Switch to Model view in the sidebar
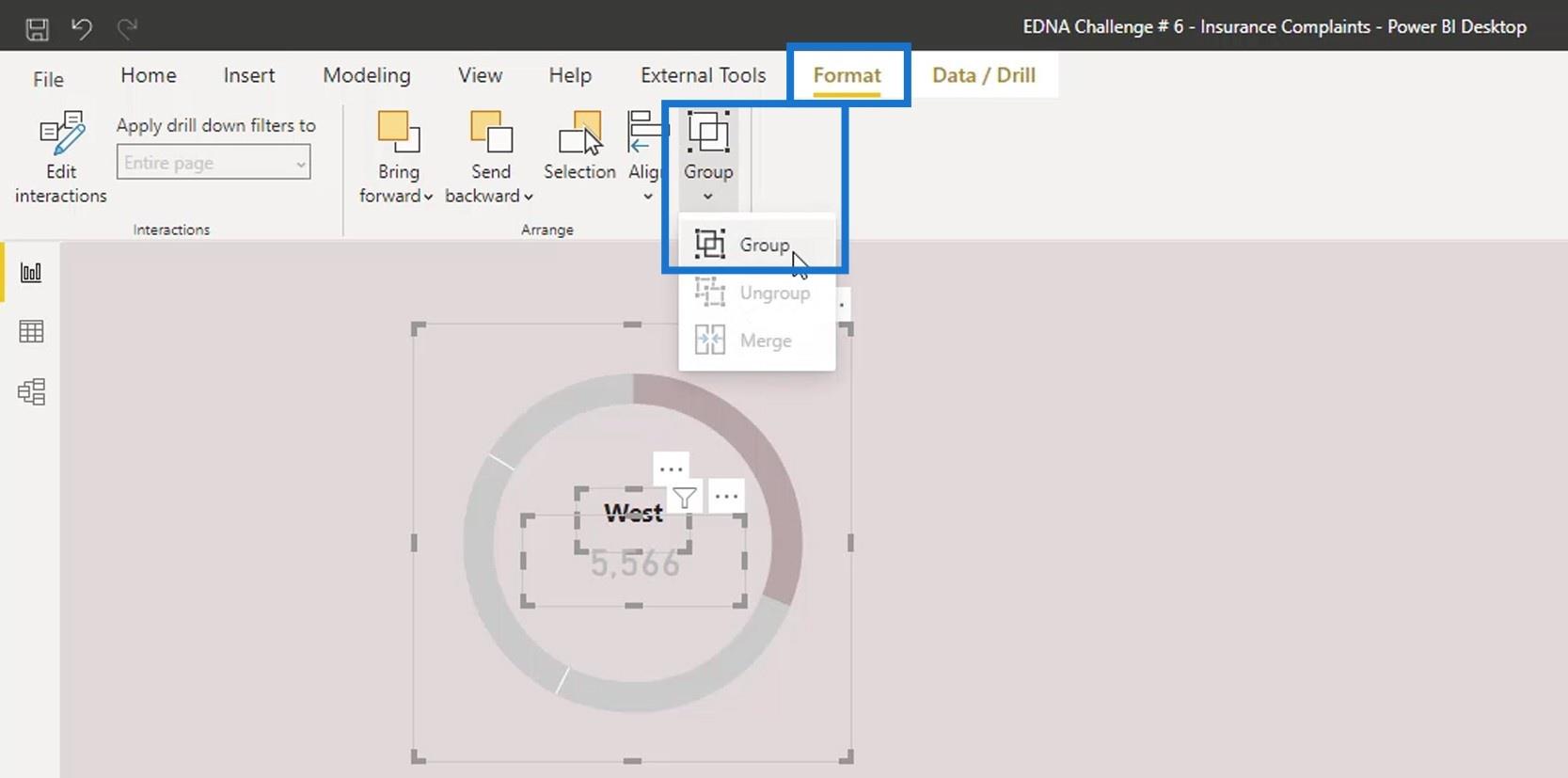 pos(31,391)
